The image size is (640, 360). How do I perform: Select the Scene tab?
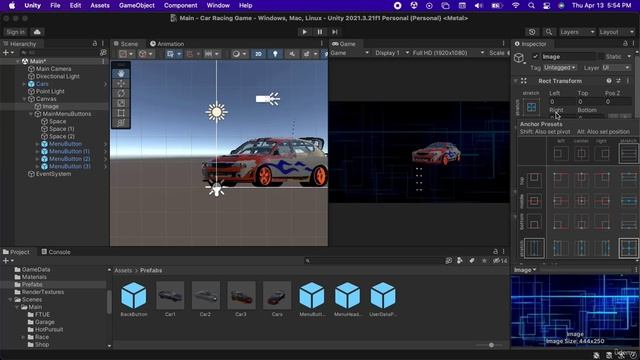coord(126,44)
